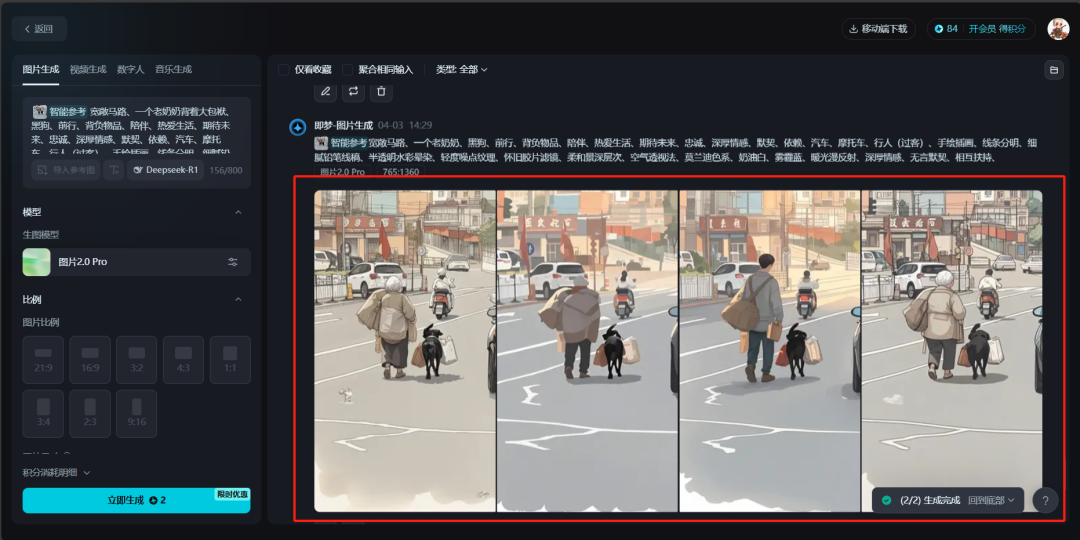1080x540 pixels.
Task: Select the 9:16 ratio swatch
Action: 136,413
